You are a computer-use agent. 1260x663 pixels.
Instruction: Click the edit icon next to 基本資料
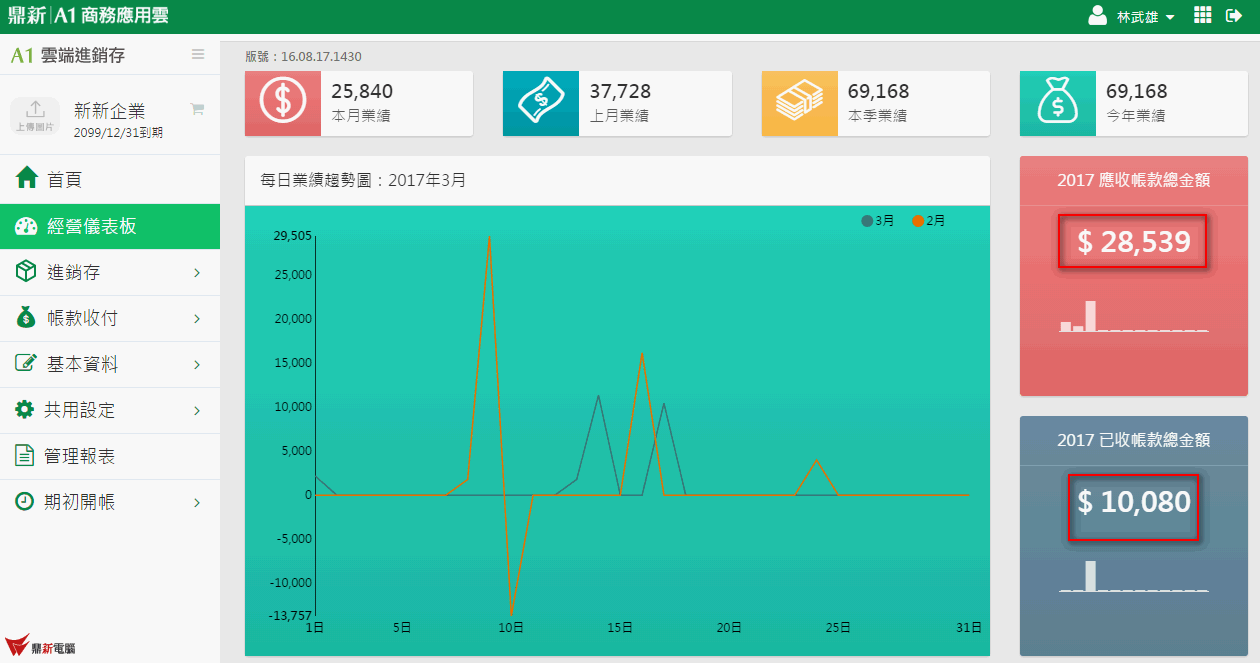[26, 363]
